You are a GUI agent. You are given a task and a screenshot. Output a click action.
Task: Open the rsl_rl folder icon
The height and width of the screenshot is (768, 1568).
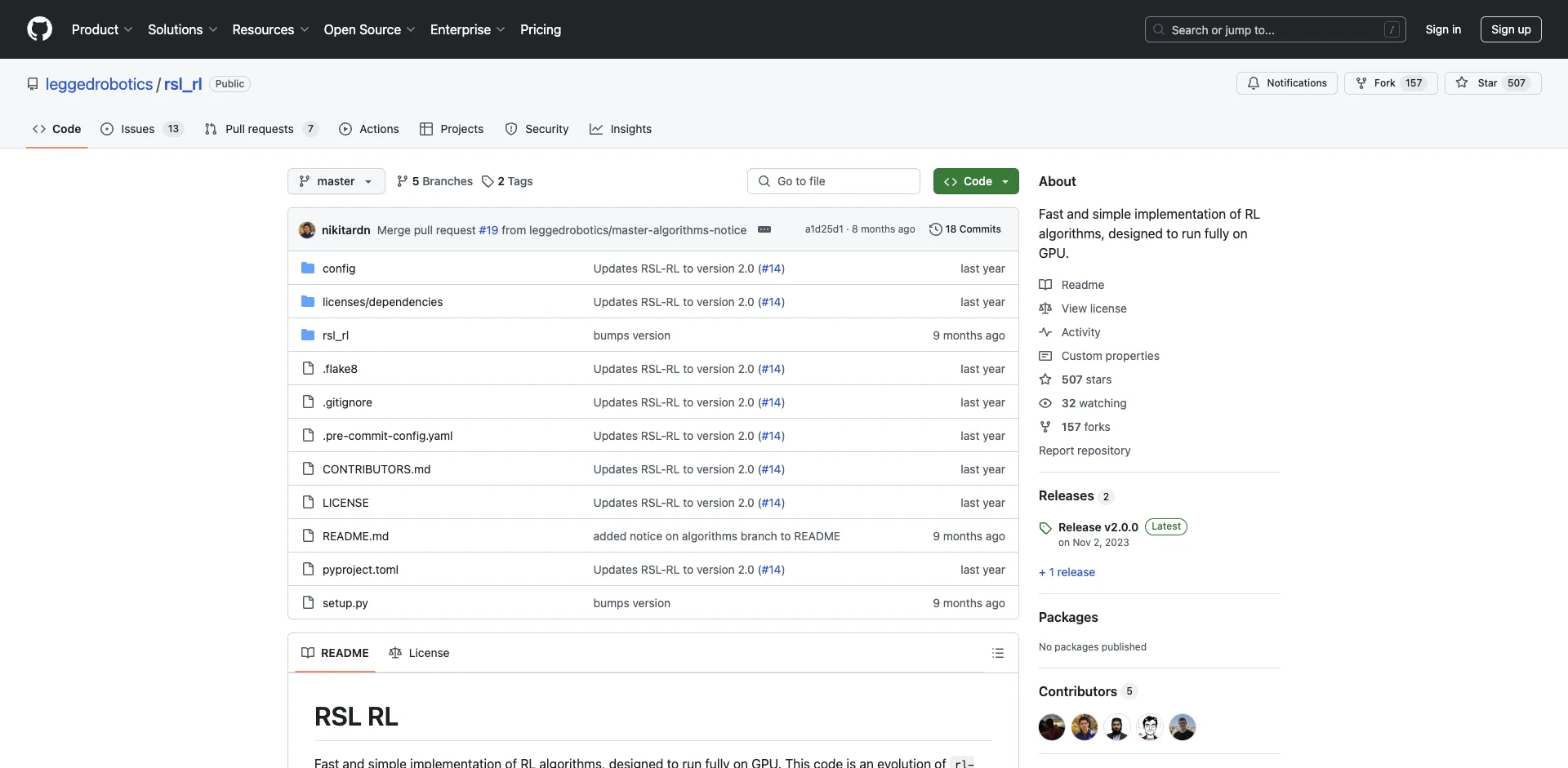point(308,335)
